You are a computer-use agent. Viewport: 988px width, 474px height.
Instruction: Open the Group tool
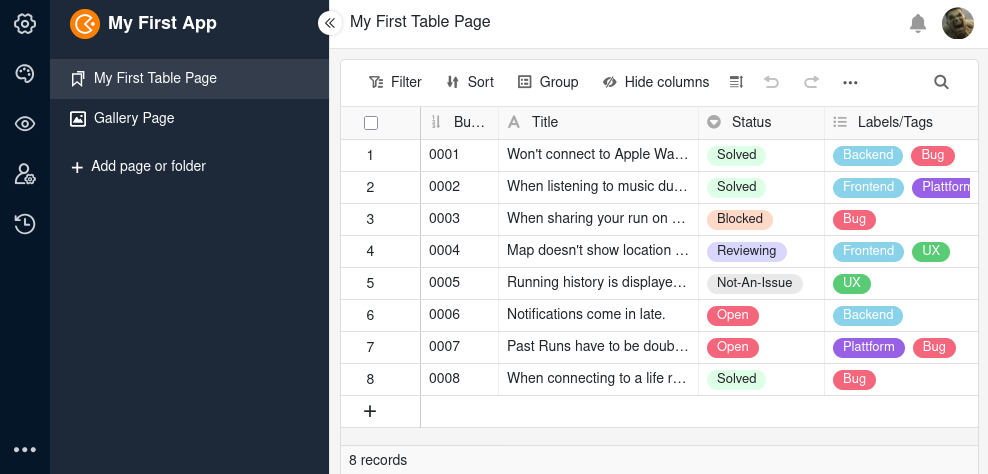pos(548,82)
